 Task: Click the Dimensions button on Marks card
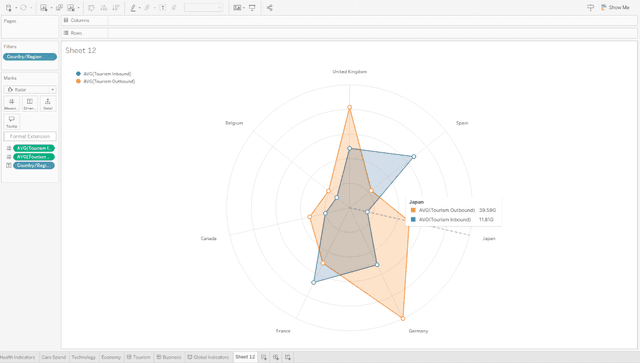(x=29, y=104)
